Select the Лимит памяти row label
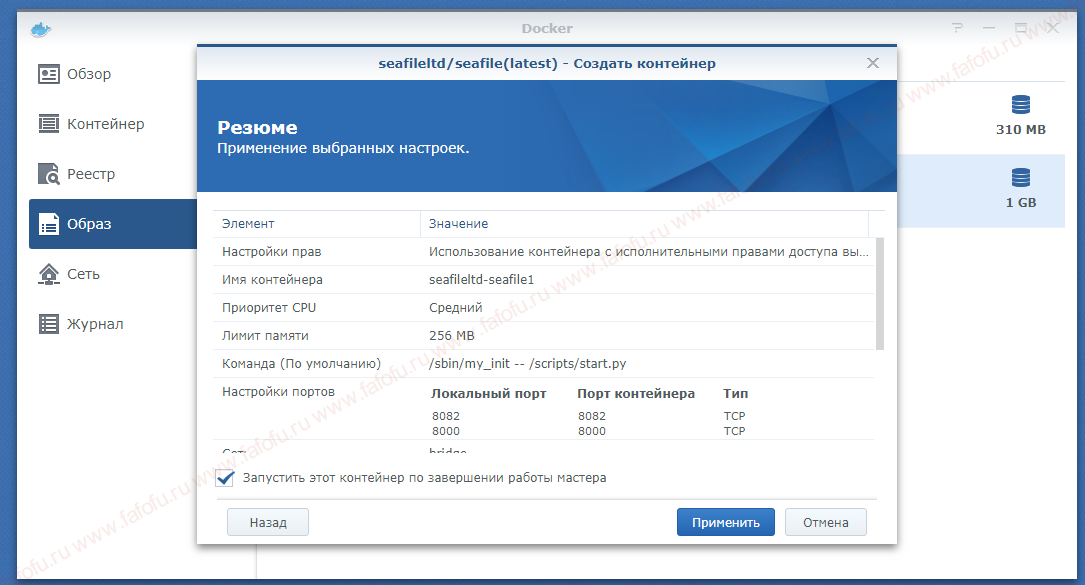 coord(265,336)
